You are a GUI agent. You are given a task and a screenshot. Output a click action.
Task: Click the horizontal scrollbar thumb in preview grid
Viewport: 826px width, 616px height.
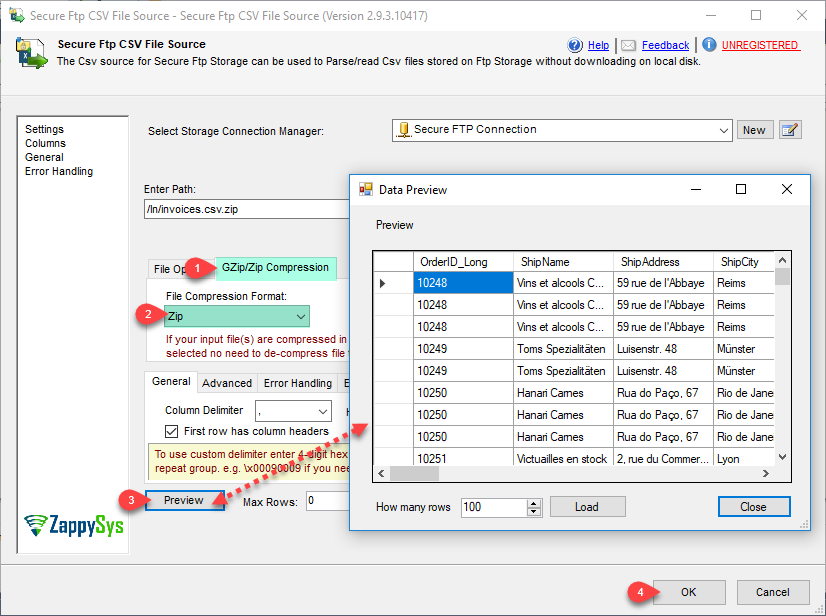pos(414,473)
